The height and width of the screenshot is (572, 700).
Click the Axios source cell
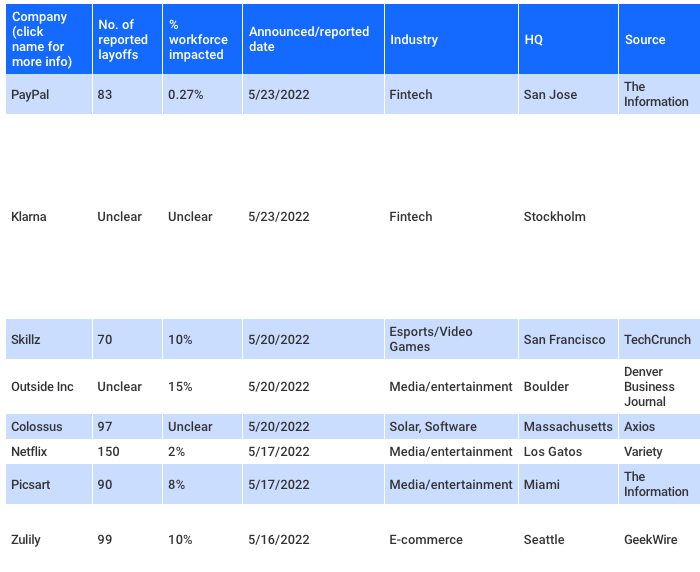coord(659,426)
